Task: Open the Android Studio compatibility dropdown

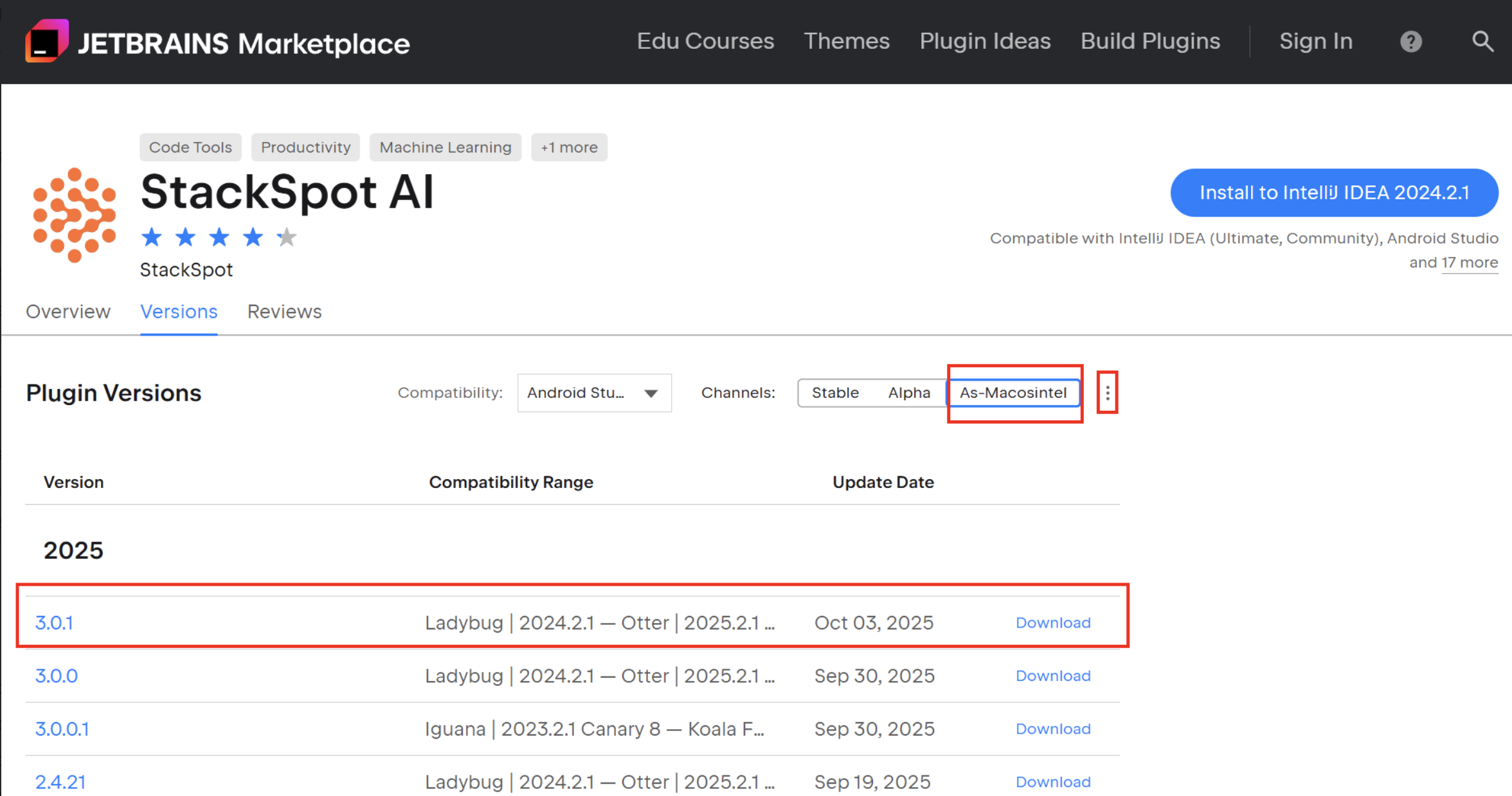Action: coord(594,393)
